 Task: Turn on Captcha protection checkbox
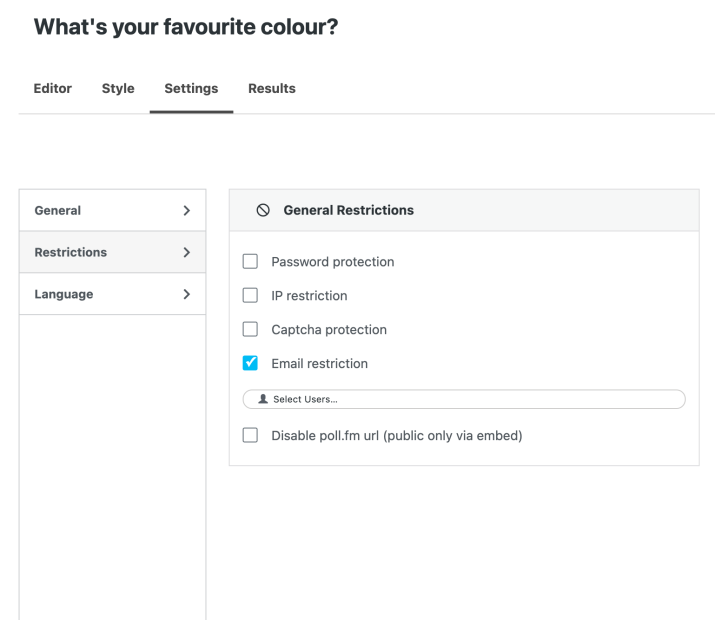(251, 329)
